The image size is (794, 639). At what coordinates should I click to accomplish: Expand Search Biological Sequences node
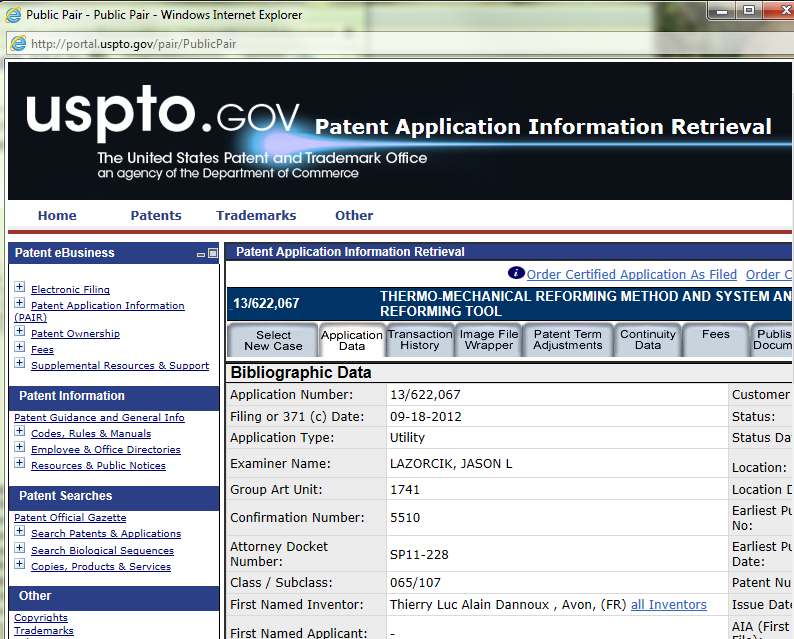click(x=19, y=548)
